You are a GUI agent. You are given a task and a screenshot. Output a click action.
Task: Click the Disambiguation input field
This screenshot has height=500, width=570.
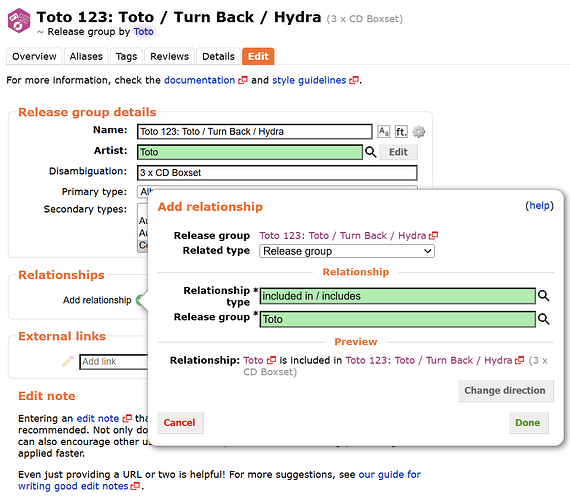(277, 173)
